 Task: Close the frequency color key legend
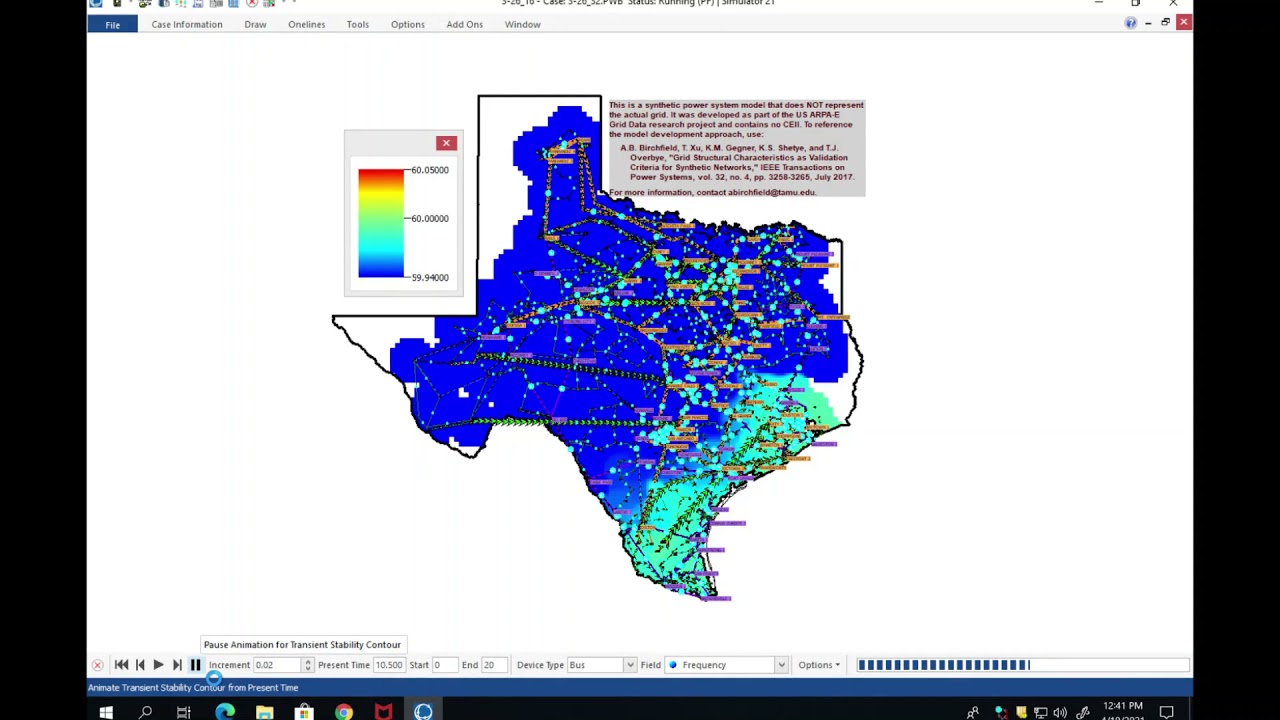(x=446, y=143)
